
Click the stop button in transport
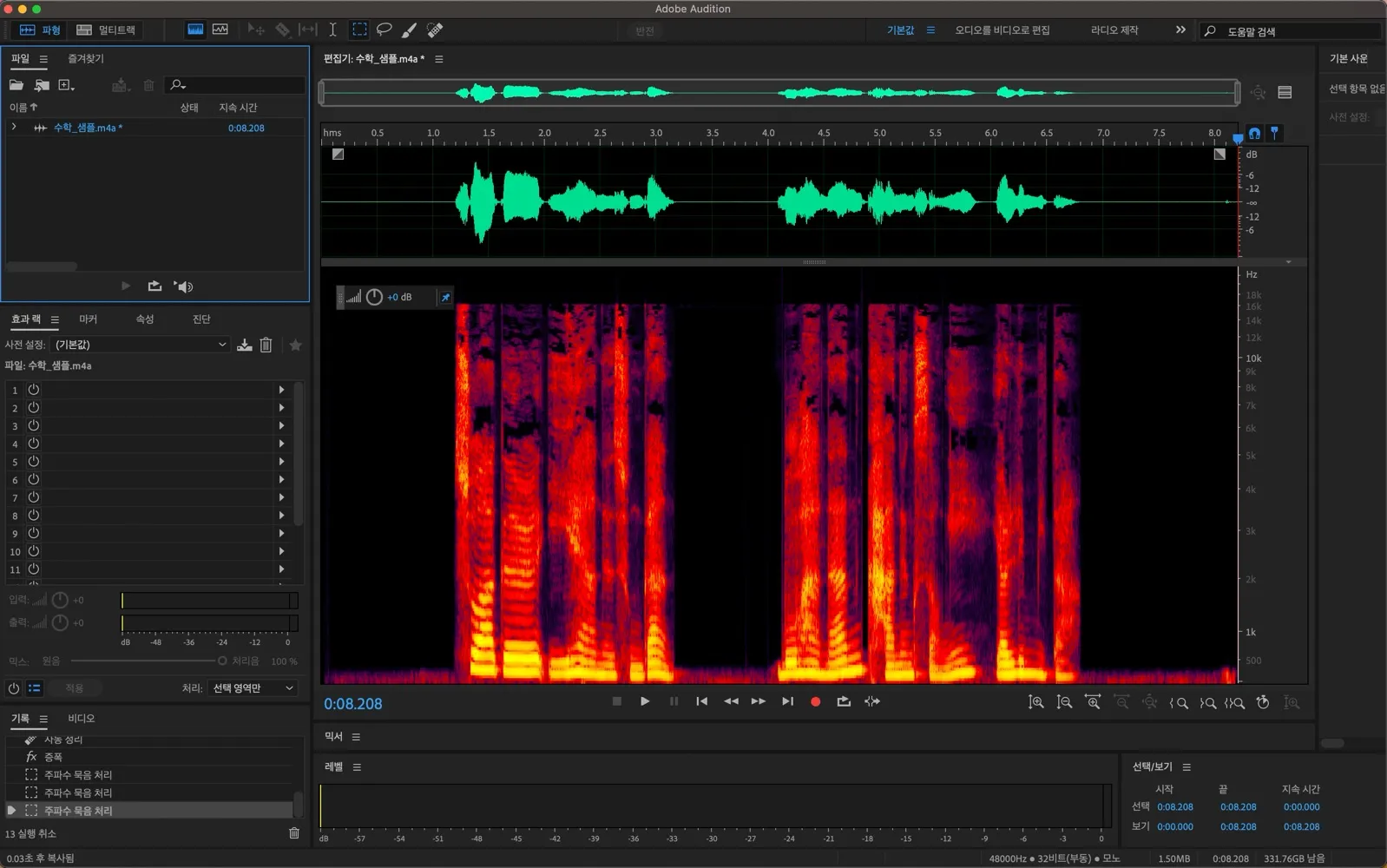coord(617,701)
